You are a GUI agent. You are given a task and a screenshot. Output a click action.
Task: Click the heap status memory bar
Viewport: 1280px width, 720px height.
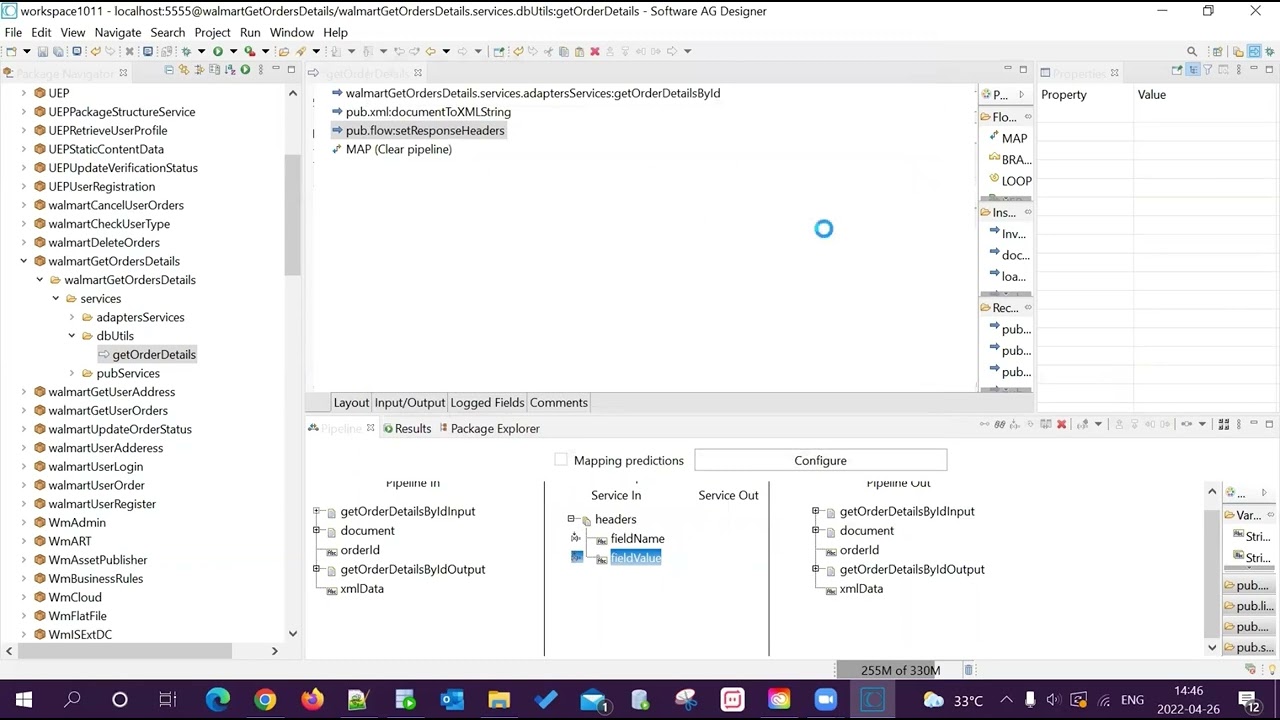tap(900, 670)
